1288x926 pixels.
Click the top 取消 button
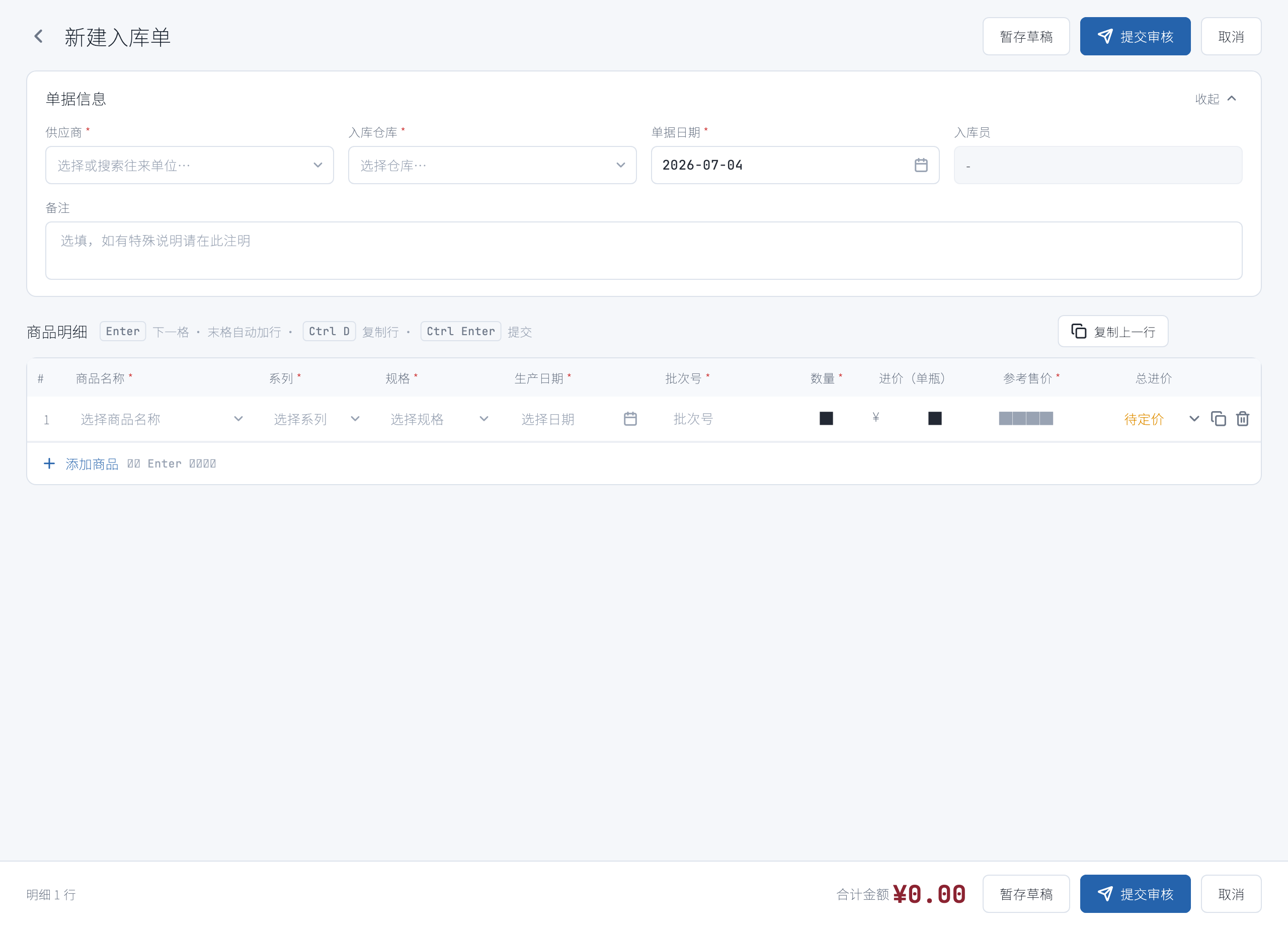point(1231,36)
